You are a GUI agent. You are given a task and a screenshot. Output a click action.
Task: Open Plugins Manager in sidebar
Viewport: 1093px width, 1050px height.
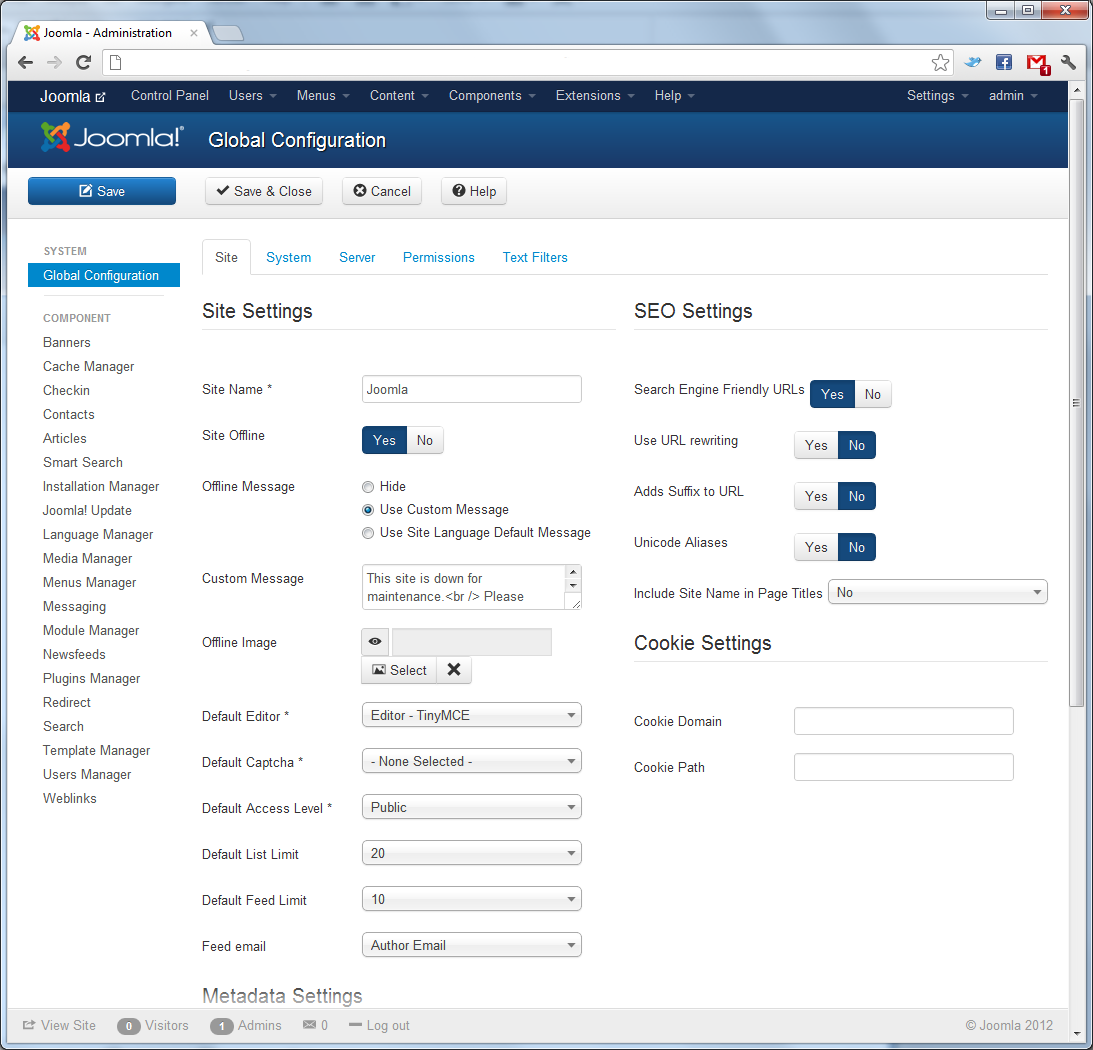tap(91, 678)
